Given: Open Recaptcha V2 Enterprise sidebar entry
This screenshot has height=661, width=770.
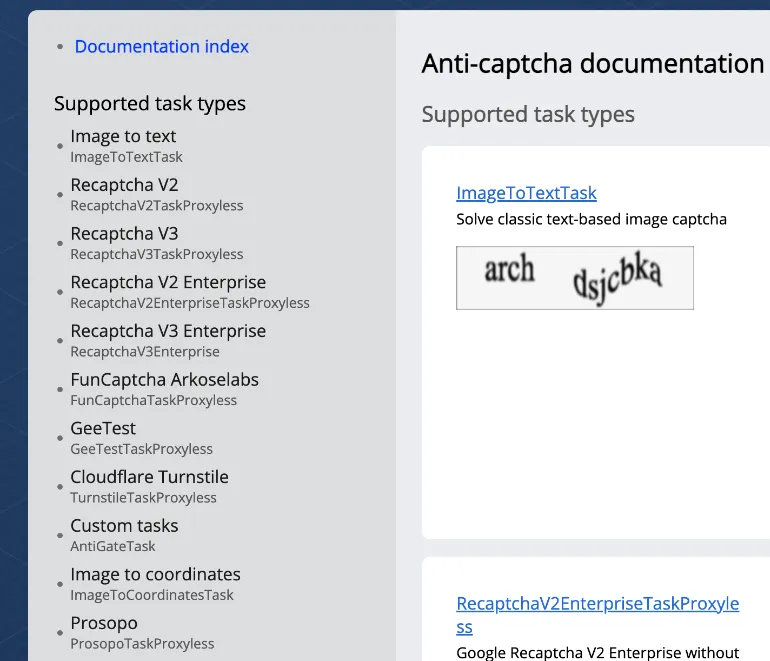Looking at the screenshot, I should (x=168, y=282).
